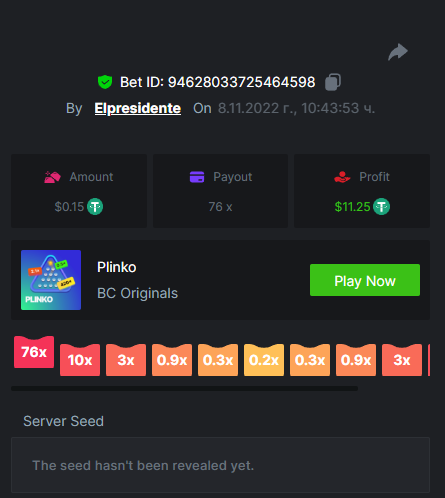The image size is (445, 498).
Task: Click the Server Seed text field
Action: point(220,465)
